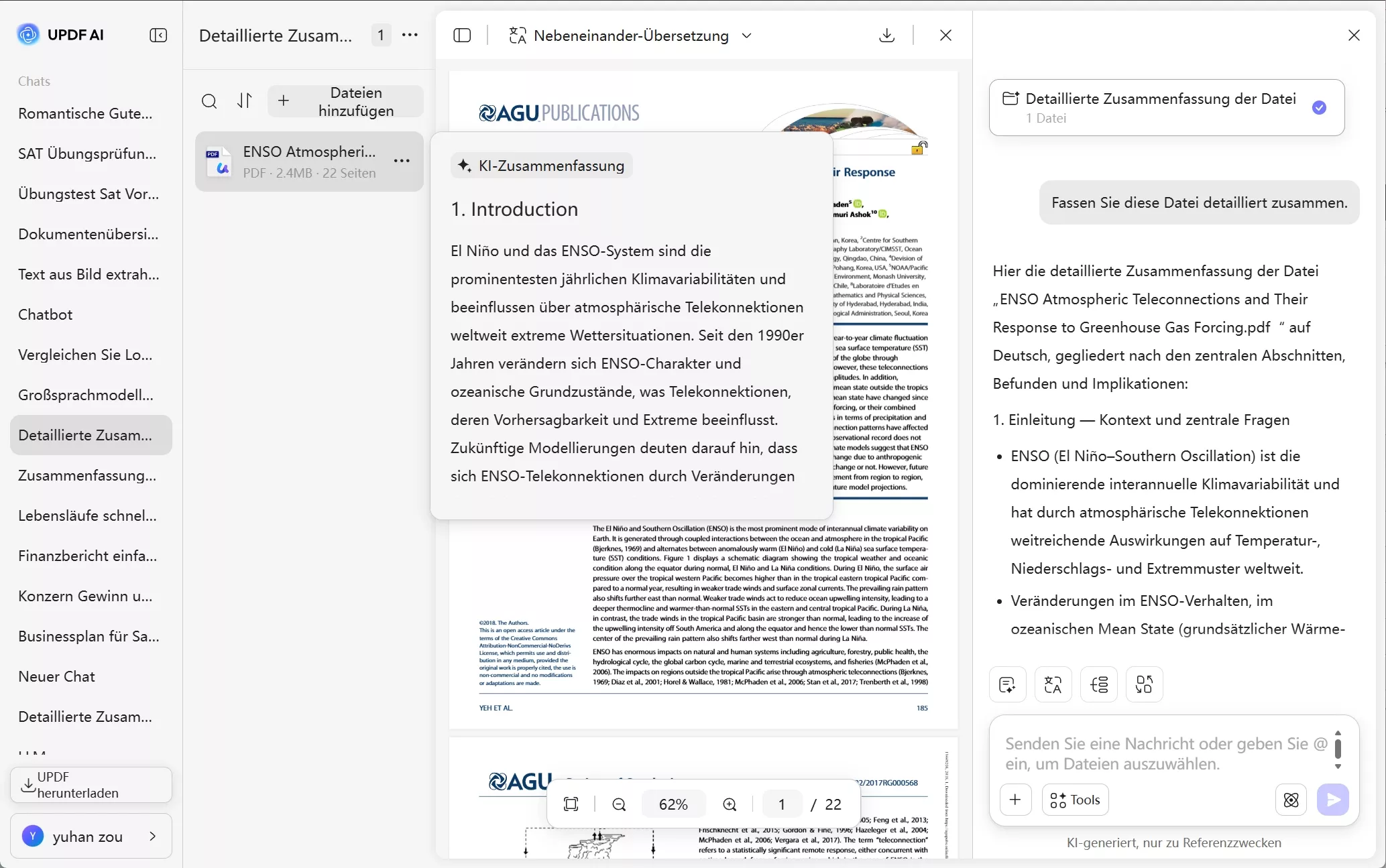
Task: Open the Nebeneinander-Übersetzung dropdown
Action: tap(747, 36)
